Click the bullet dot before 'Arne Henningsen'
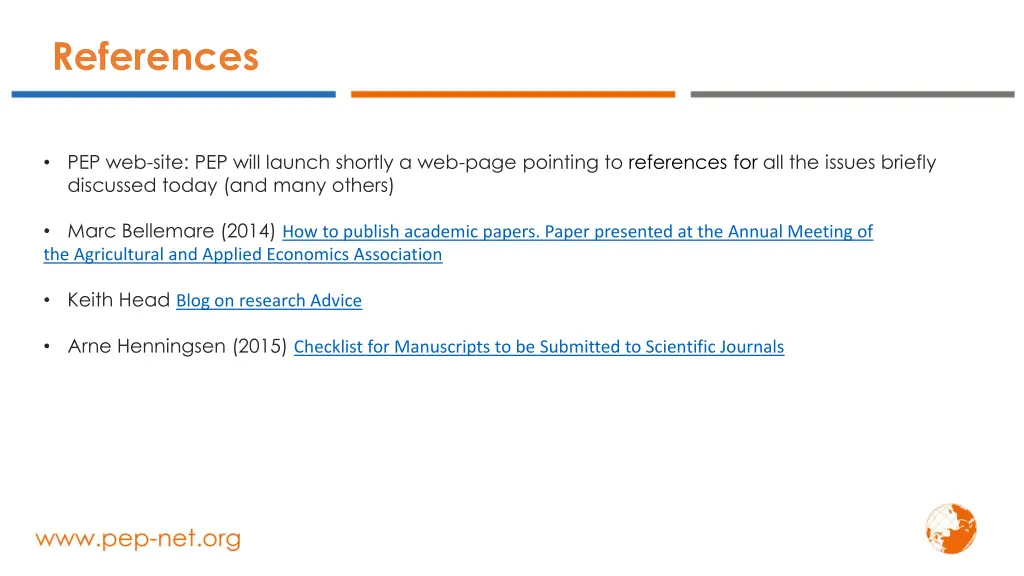The height and width of the screenshot is (576, 1024). 47,346
